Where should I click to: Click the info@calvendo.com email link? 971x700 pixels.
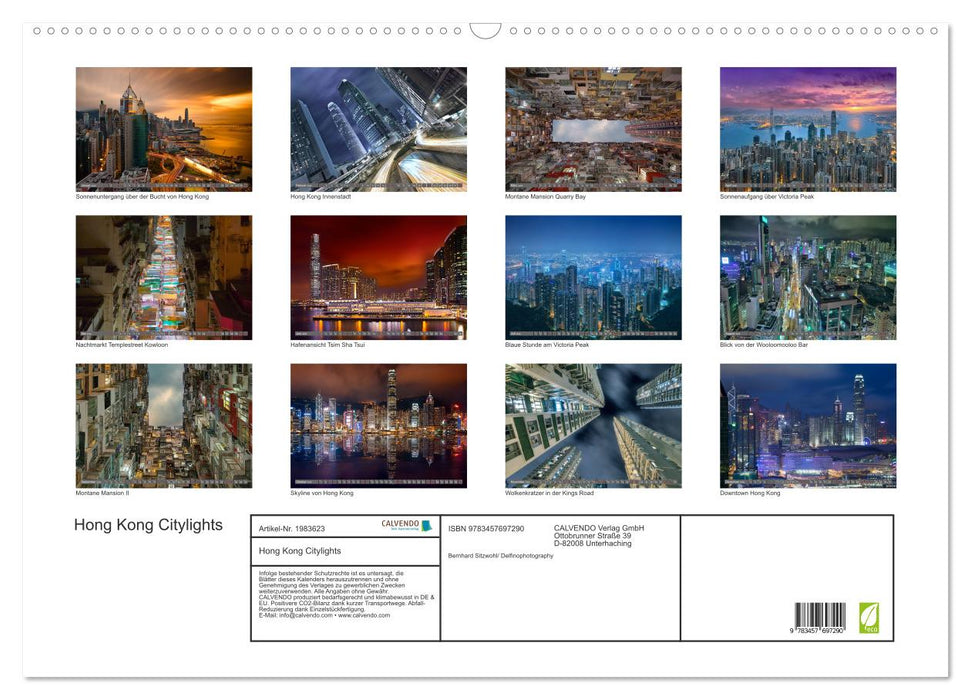pyautogui.click(x=305, y=614)
